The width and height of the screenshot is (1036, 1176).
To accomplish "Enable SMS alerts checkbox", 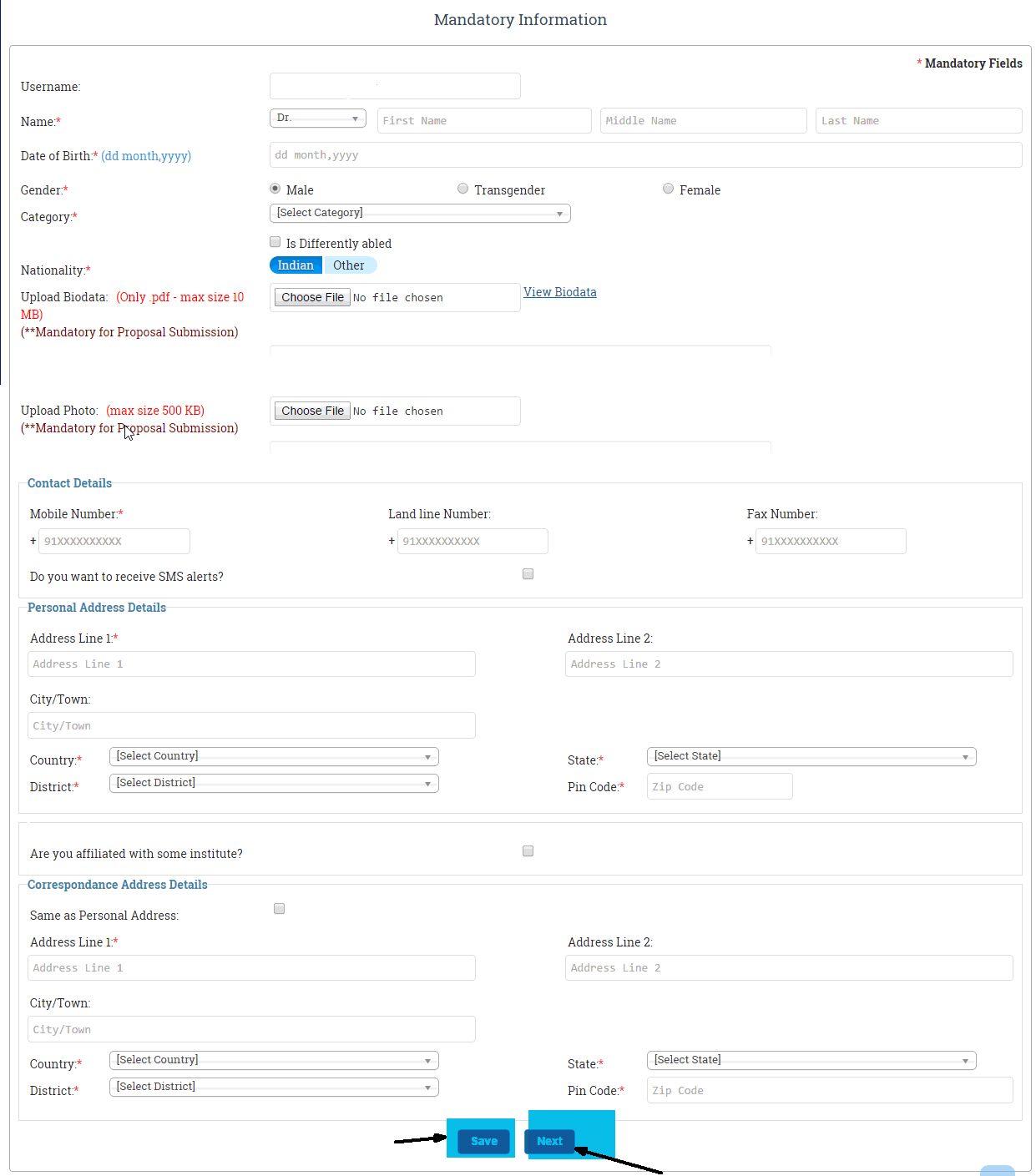I will (528, 574).
